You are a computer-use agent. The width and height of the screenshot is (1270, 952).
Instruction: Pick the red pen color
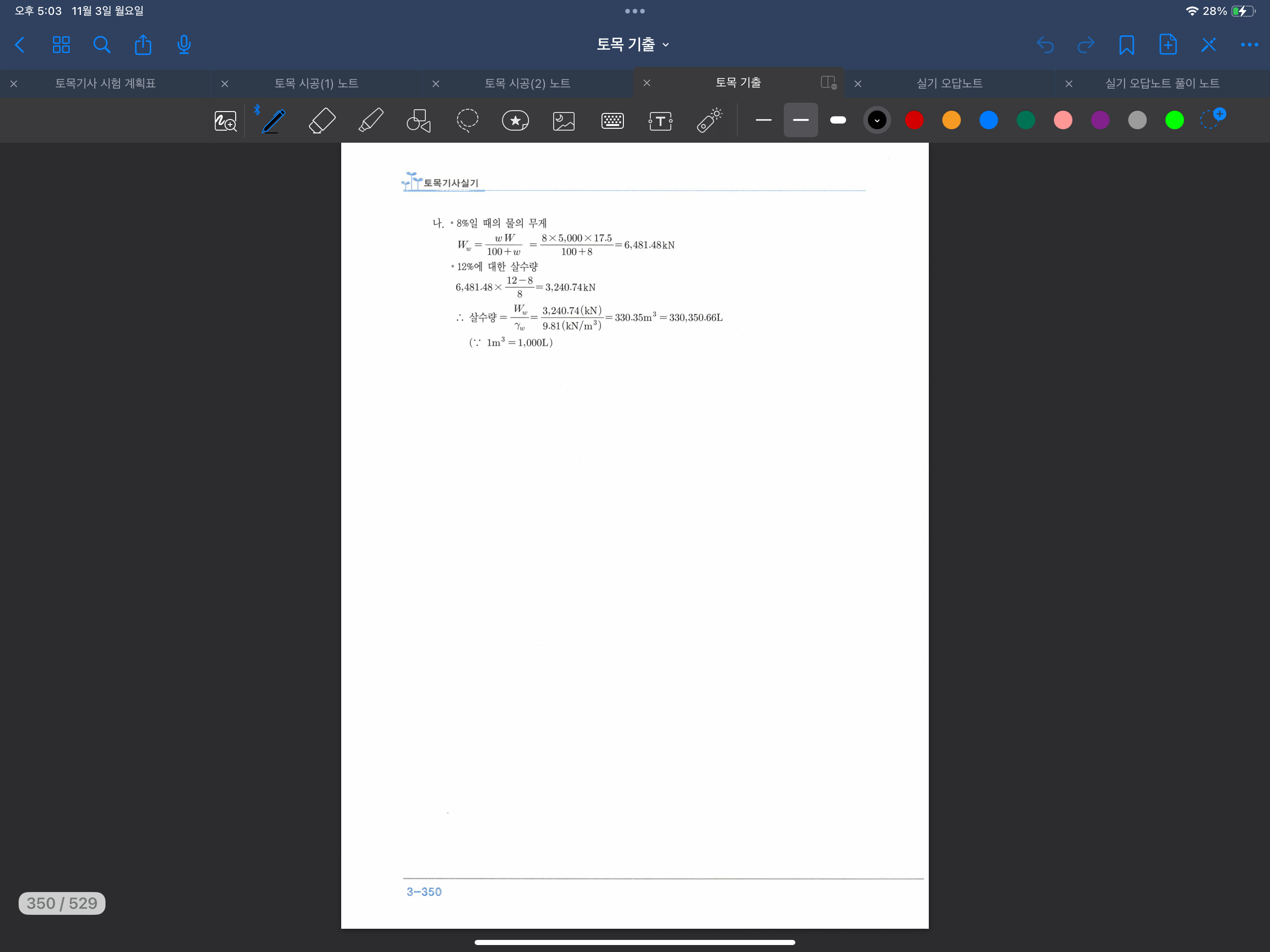coord(914,120)
